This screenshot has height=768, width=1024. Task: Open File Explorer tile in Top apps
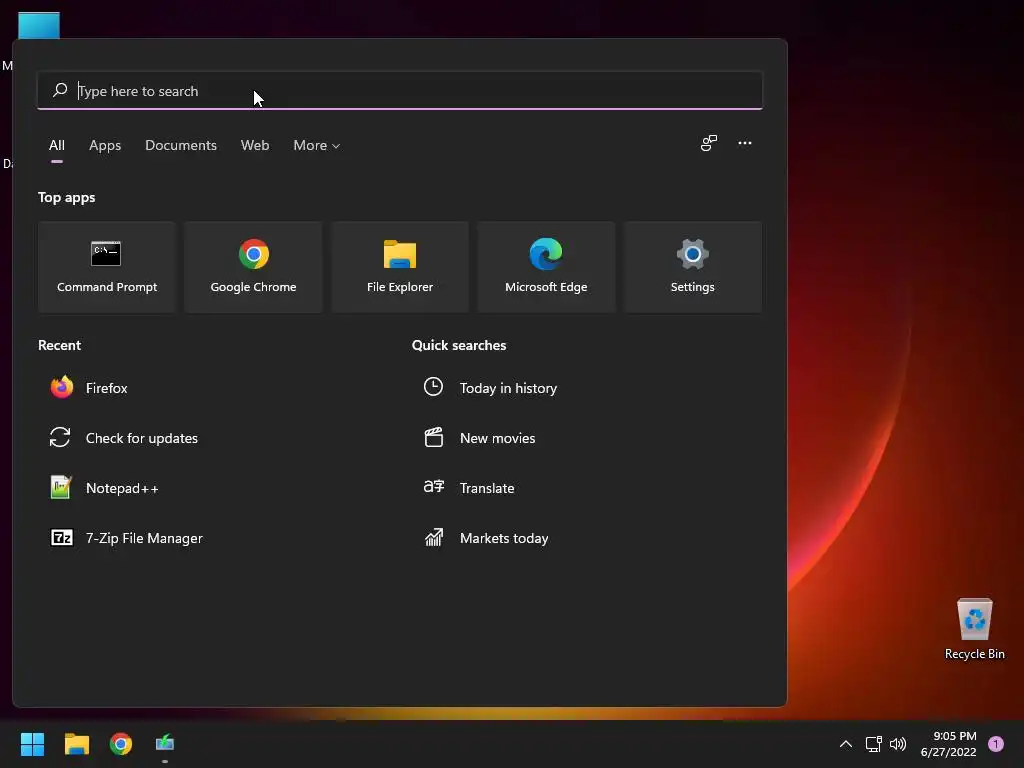tap(400, 267)
